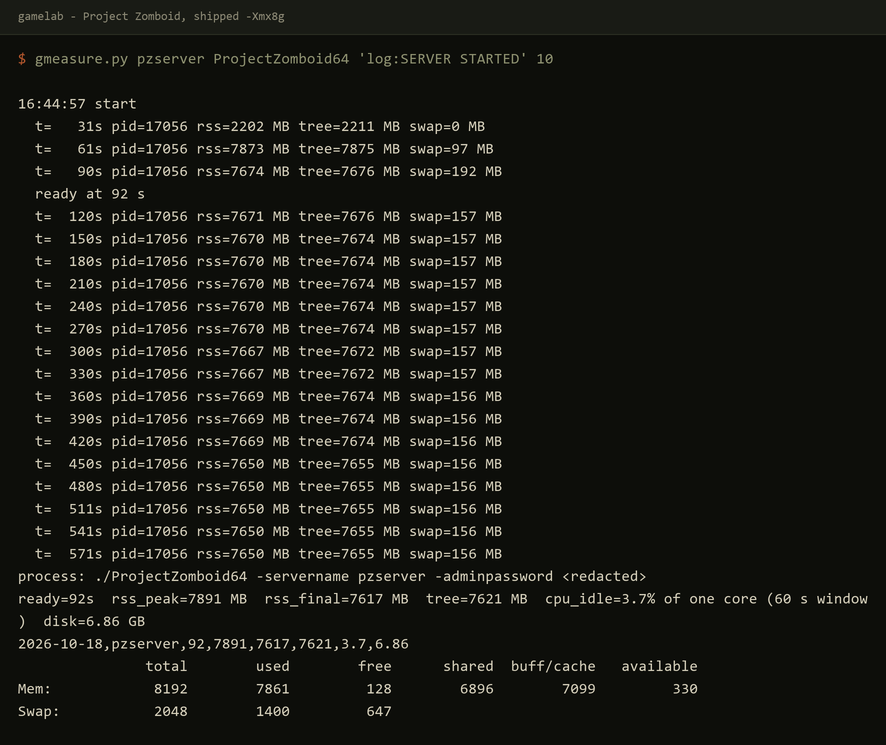
Task: Click the Swap total value 2048
Action: [x=171, y=712]
